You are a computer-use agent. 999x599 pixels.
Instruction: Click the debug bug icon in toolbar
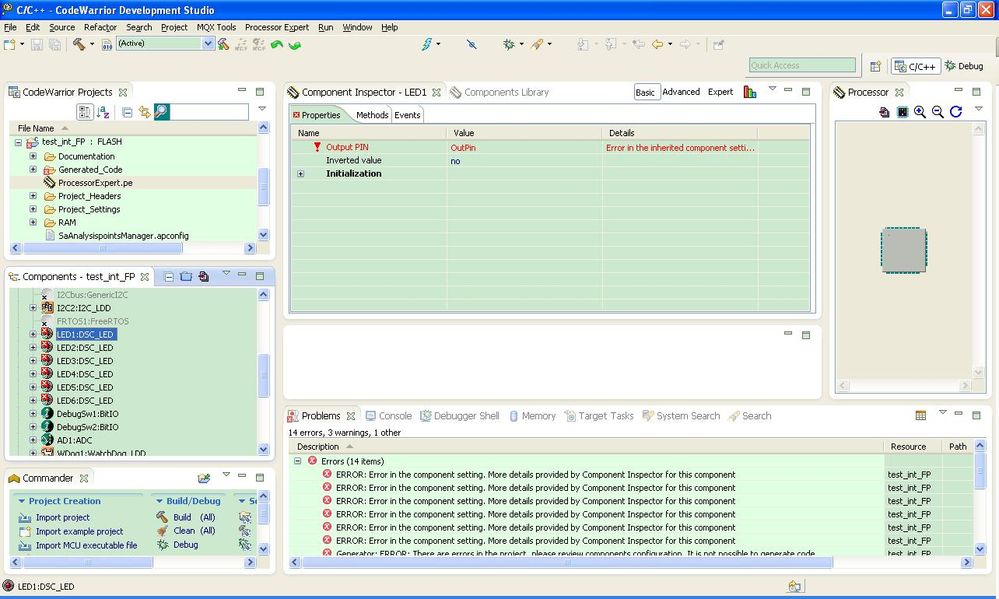tap(508, 44)
